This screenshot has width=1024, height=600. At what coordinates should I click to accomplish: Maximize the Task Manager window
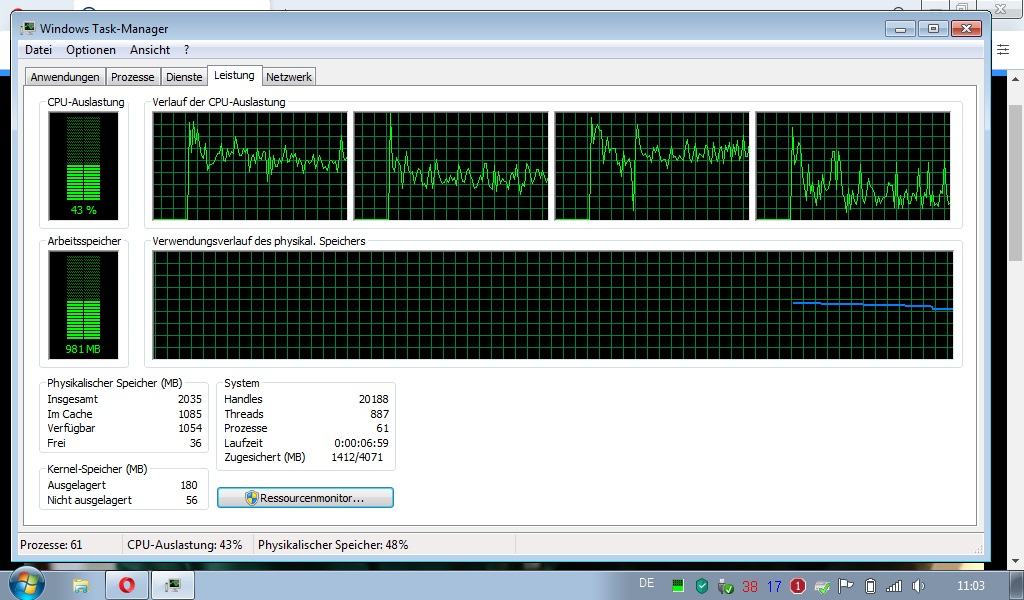(x=933, y=29)
